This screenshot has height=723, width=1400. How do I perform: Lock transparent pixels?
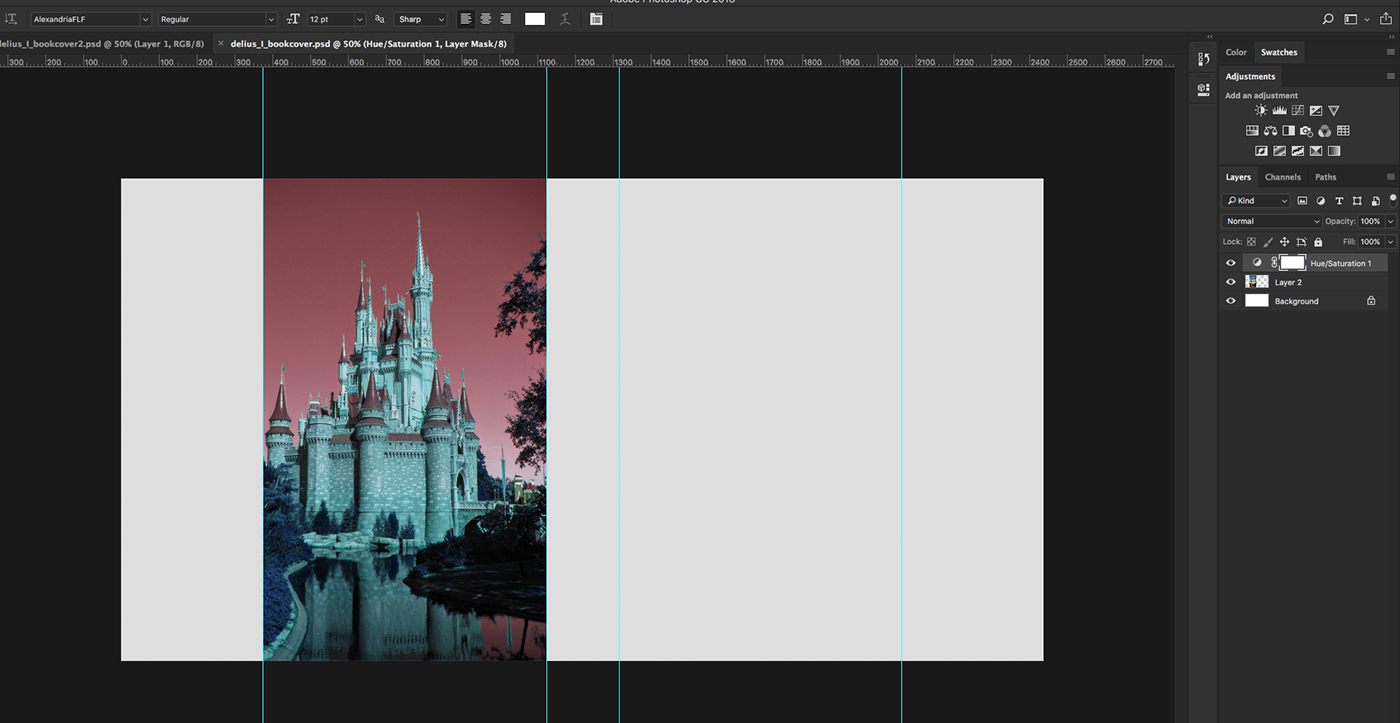tap(1251, 242)
